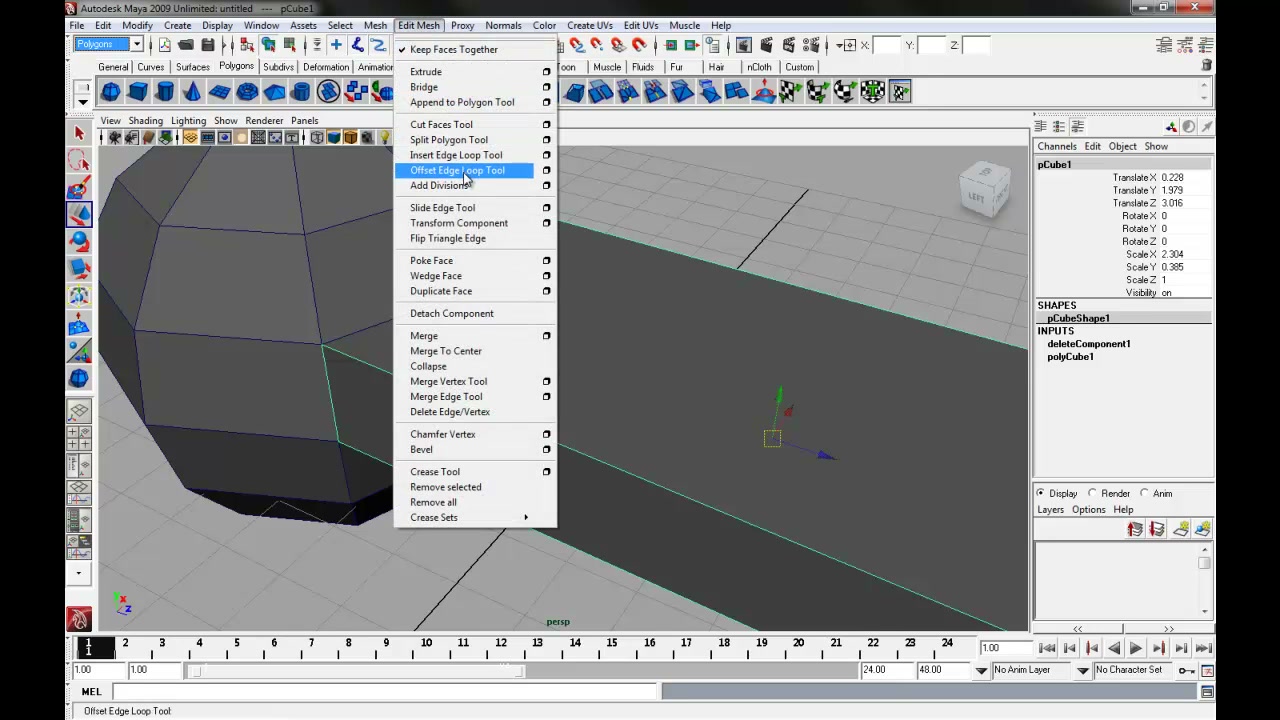This screenshot has height=720, width=1280.
Task: Select the Anim radio button
Action: point(1144,493)
